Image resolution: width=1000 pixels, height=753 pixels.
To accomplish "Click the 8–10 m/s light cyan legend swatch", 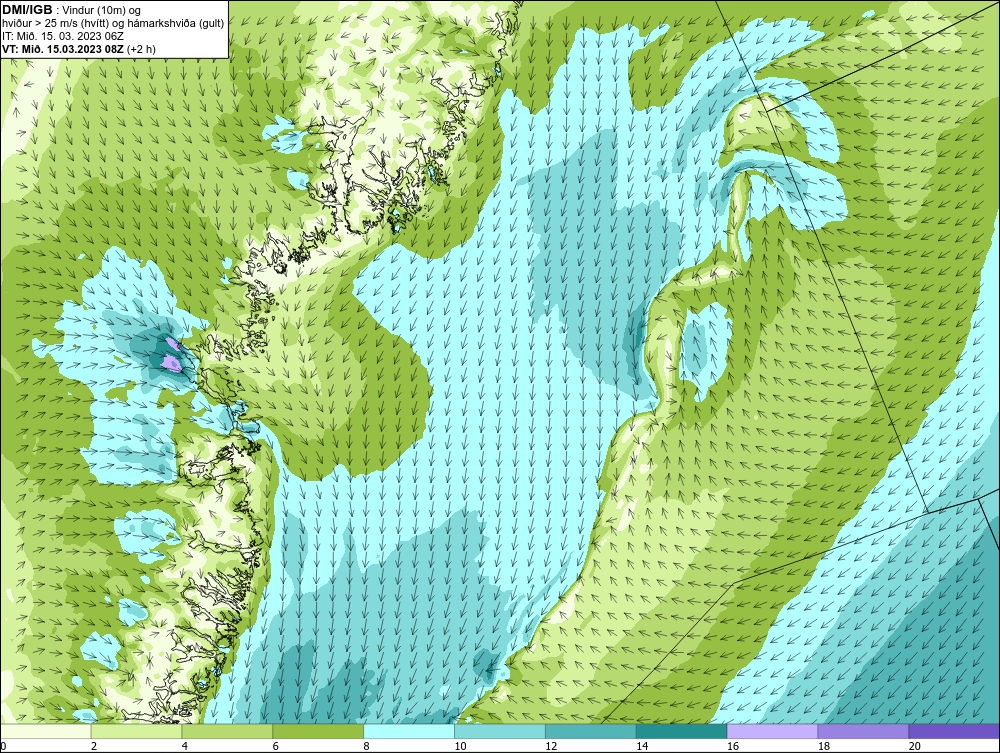I will (x=409, y=731).
